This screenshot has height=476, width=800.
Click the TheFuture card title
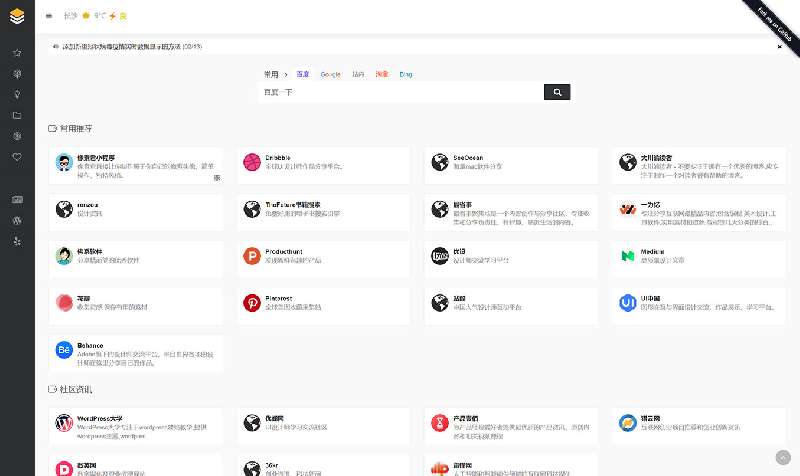click(x=293, y=205)
